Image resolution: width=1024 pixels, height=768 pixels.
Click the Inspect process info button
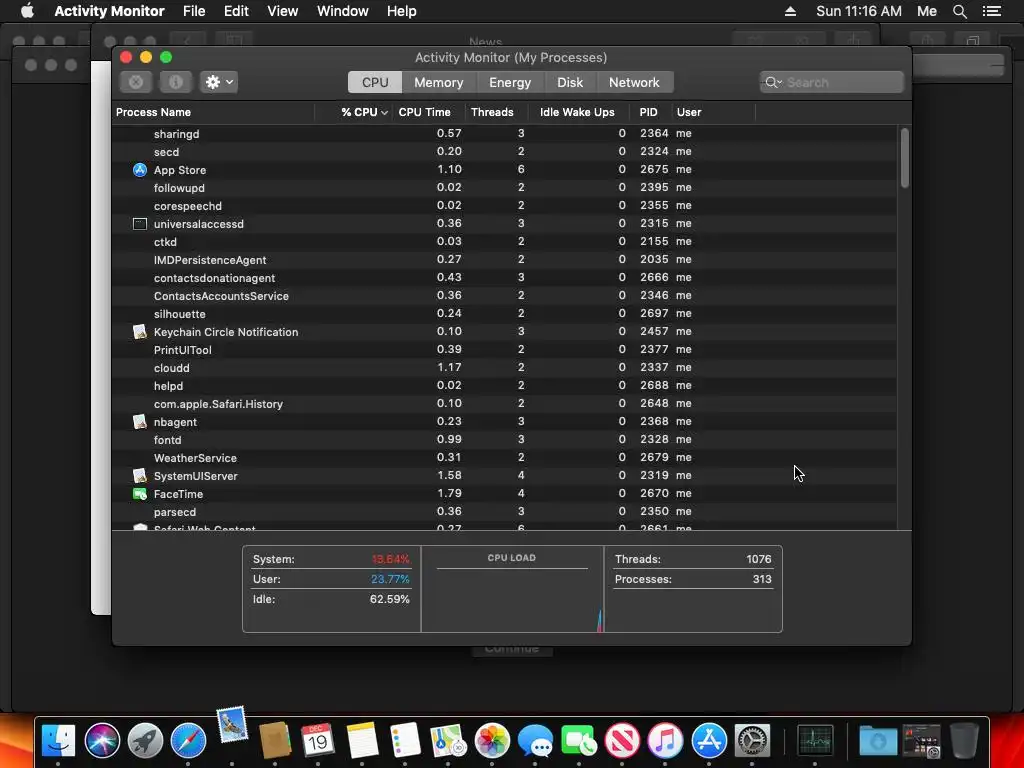(176, 82)
